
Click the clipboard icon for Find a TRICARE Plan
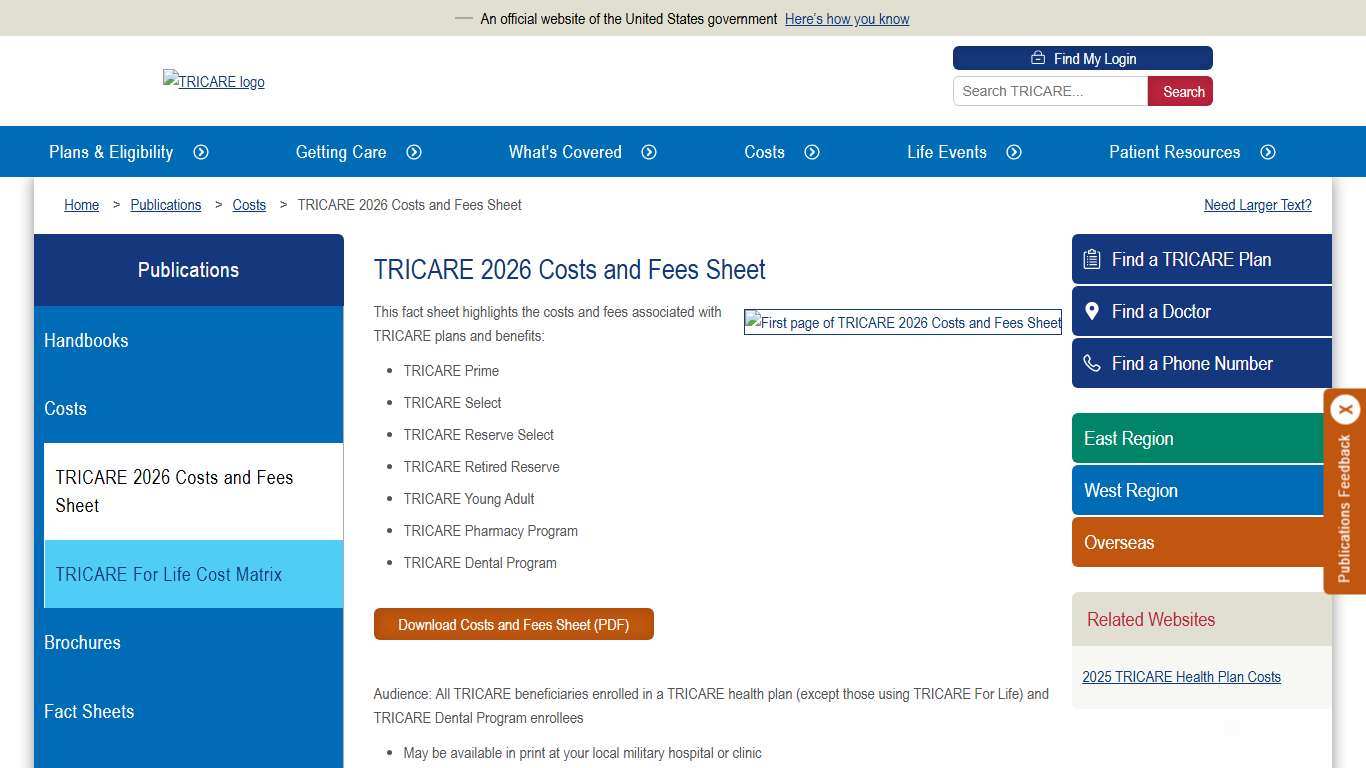click(1092, 259)
